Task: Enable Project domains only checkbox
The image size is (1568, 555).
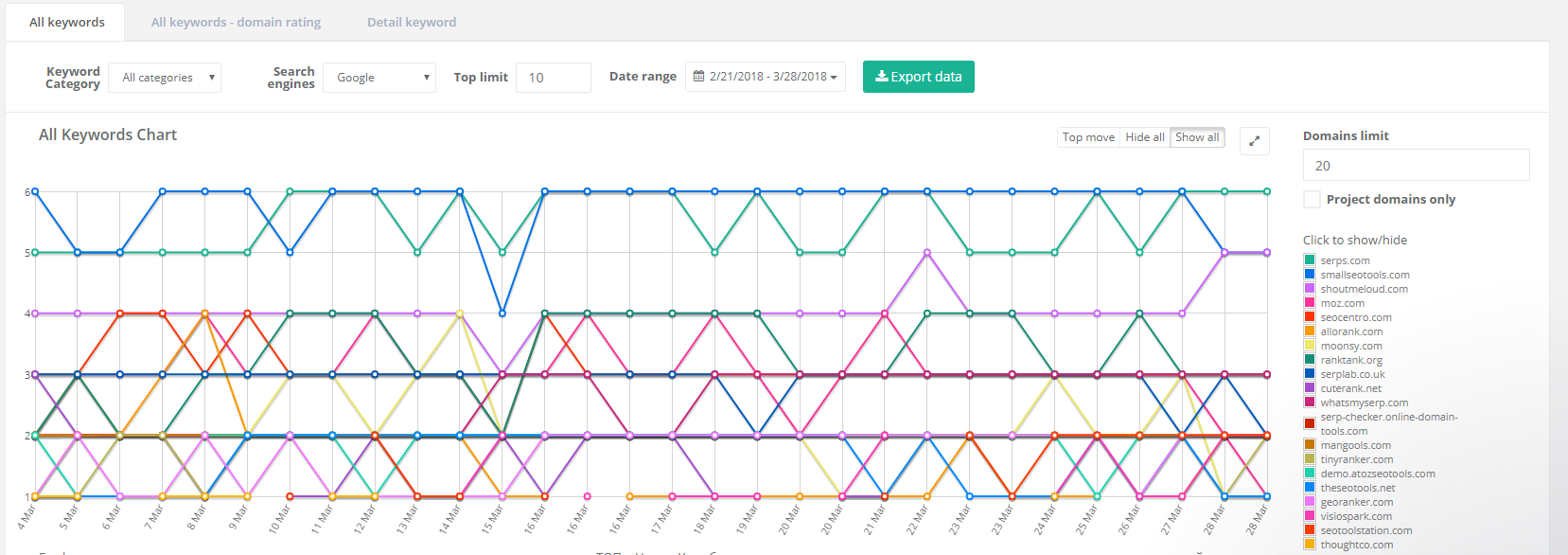Action: (1312, 199)
